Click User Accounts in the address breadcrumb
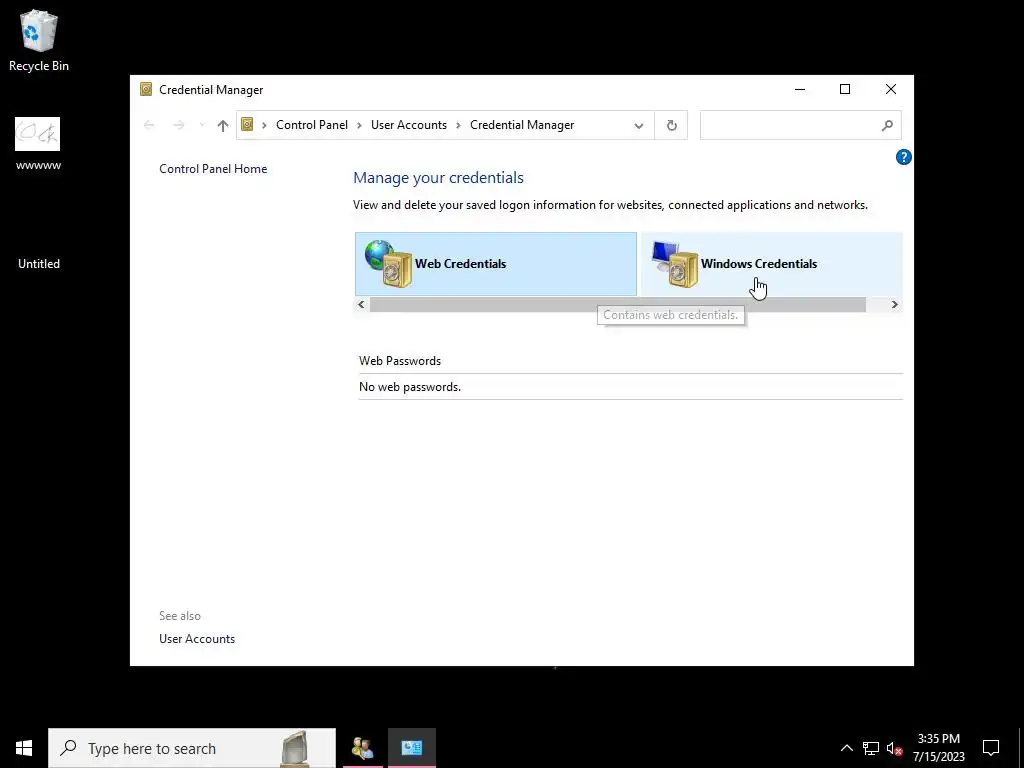The width and height of the screenshot is (1024, 768). [x=409, y=125]
